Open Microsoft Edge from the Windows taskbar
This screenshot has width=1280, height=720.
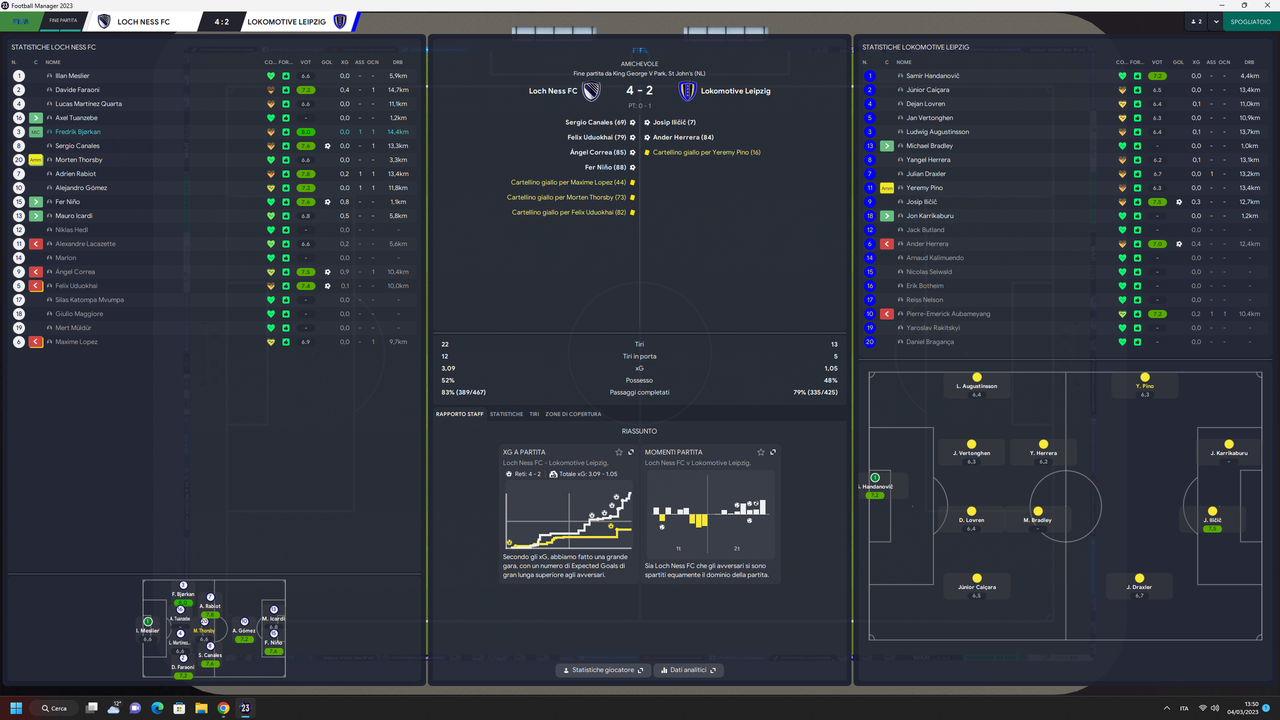[157, 708]
